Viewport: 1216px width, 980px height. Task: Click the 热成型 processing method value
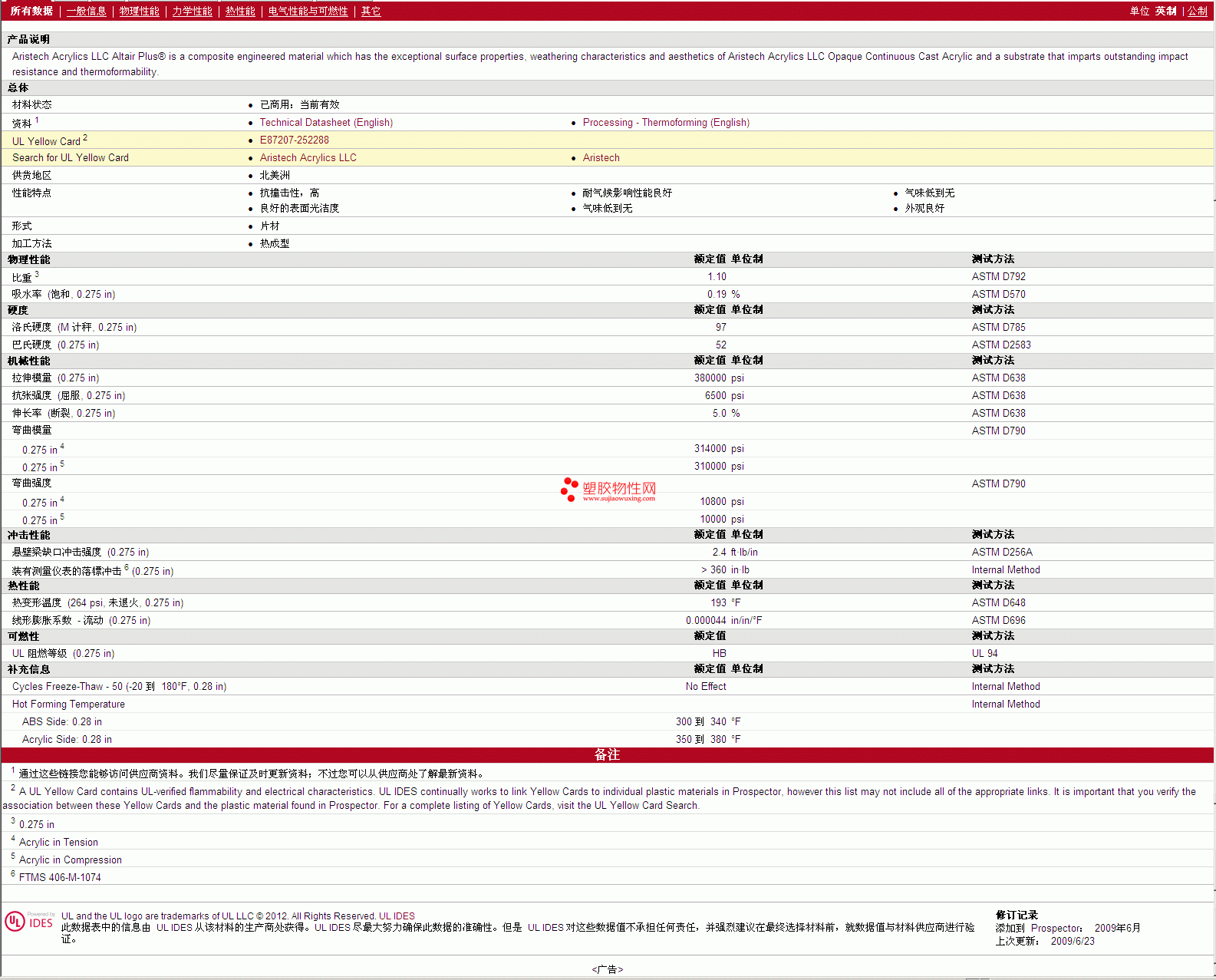click(x=275, y=243)
